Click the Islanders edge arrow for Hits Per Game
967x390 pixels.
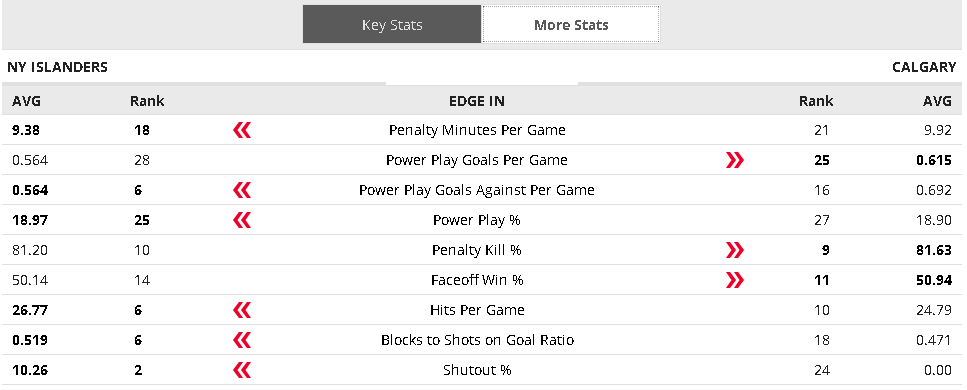242,310
